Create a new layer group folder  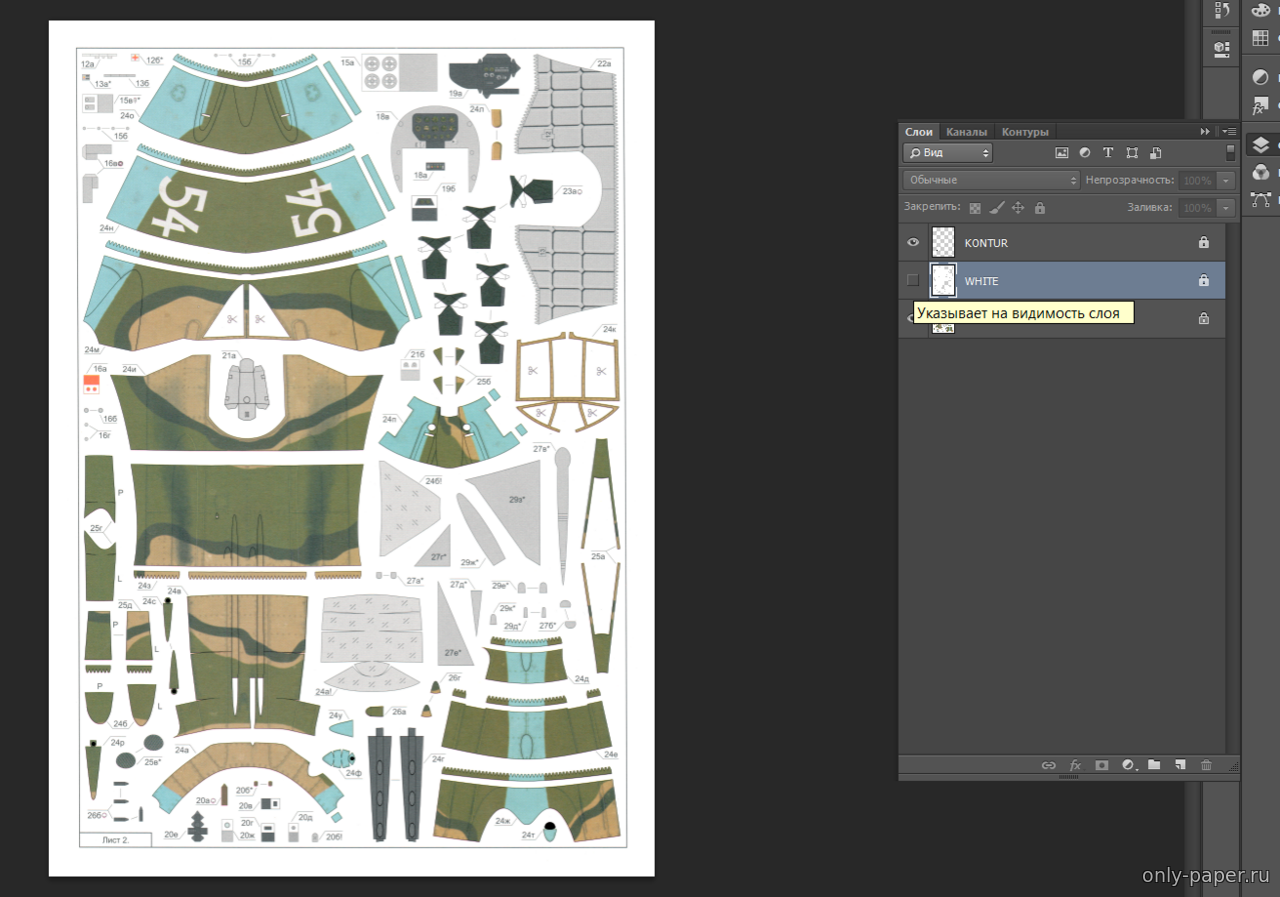point(1154,765)
